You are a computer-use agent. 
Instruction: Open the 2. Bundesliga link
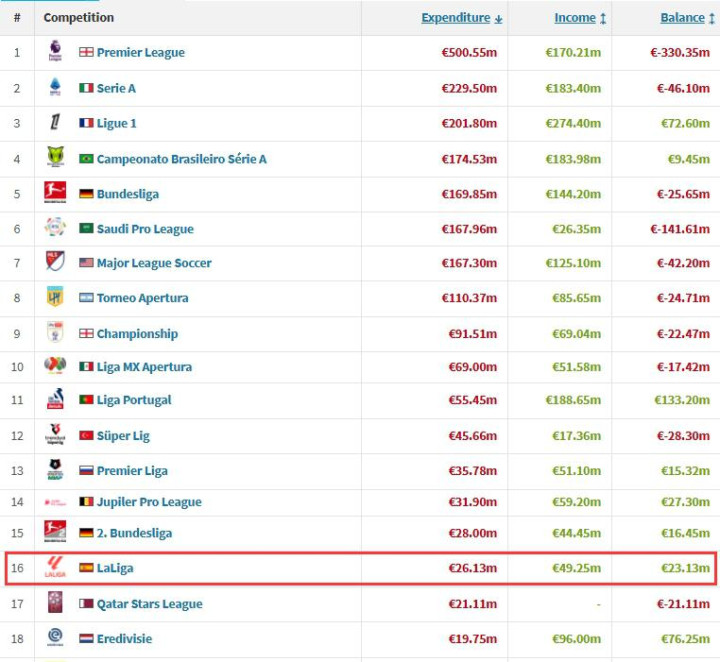tap(135, 533)
